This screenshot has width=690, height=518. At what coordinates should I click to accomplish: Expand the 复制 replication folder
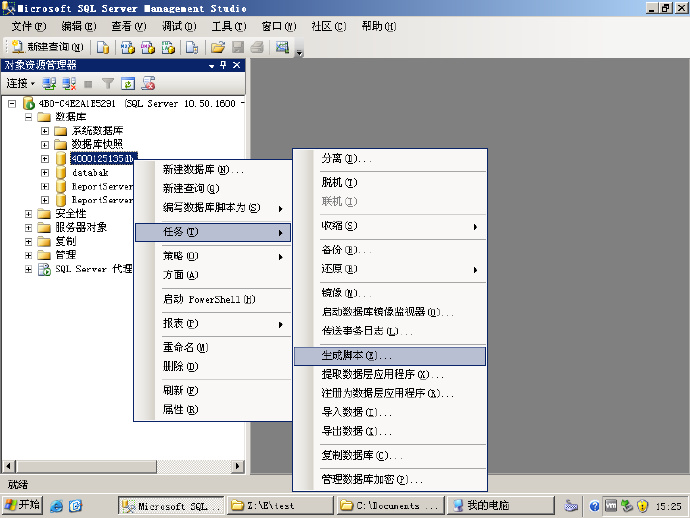(29, 242)
